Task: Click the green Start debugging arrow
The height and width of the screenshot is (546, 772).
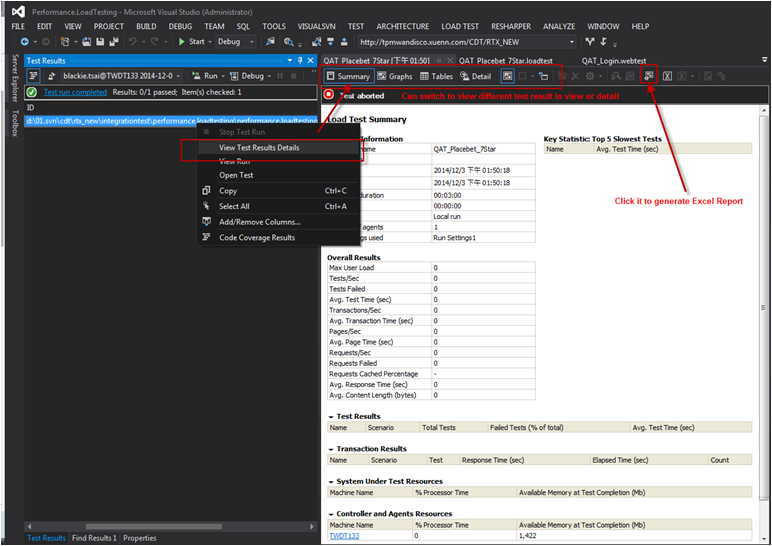Action: tap(181, 42)
